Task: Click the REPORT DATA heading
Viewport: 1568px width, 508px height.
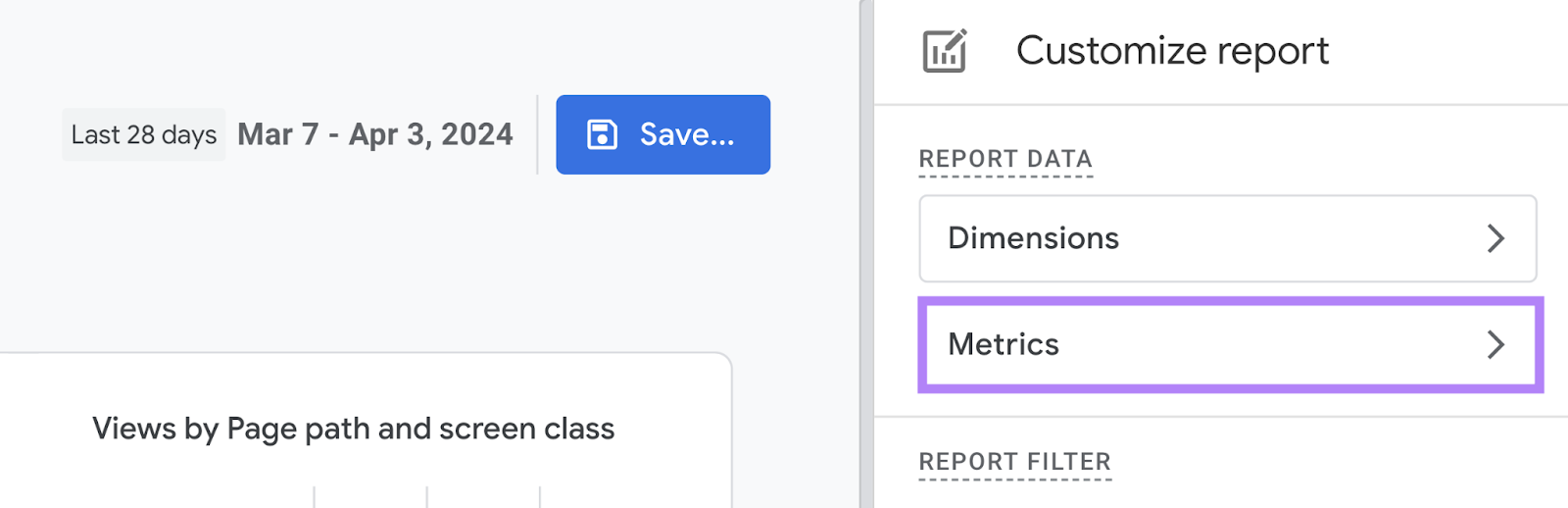Action: 1005,159
